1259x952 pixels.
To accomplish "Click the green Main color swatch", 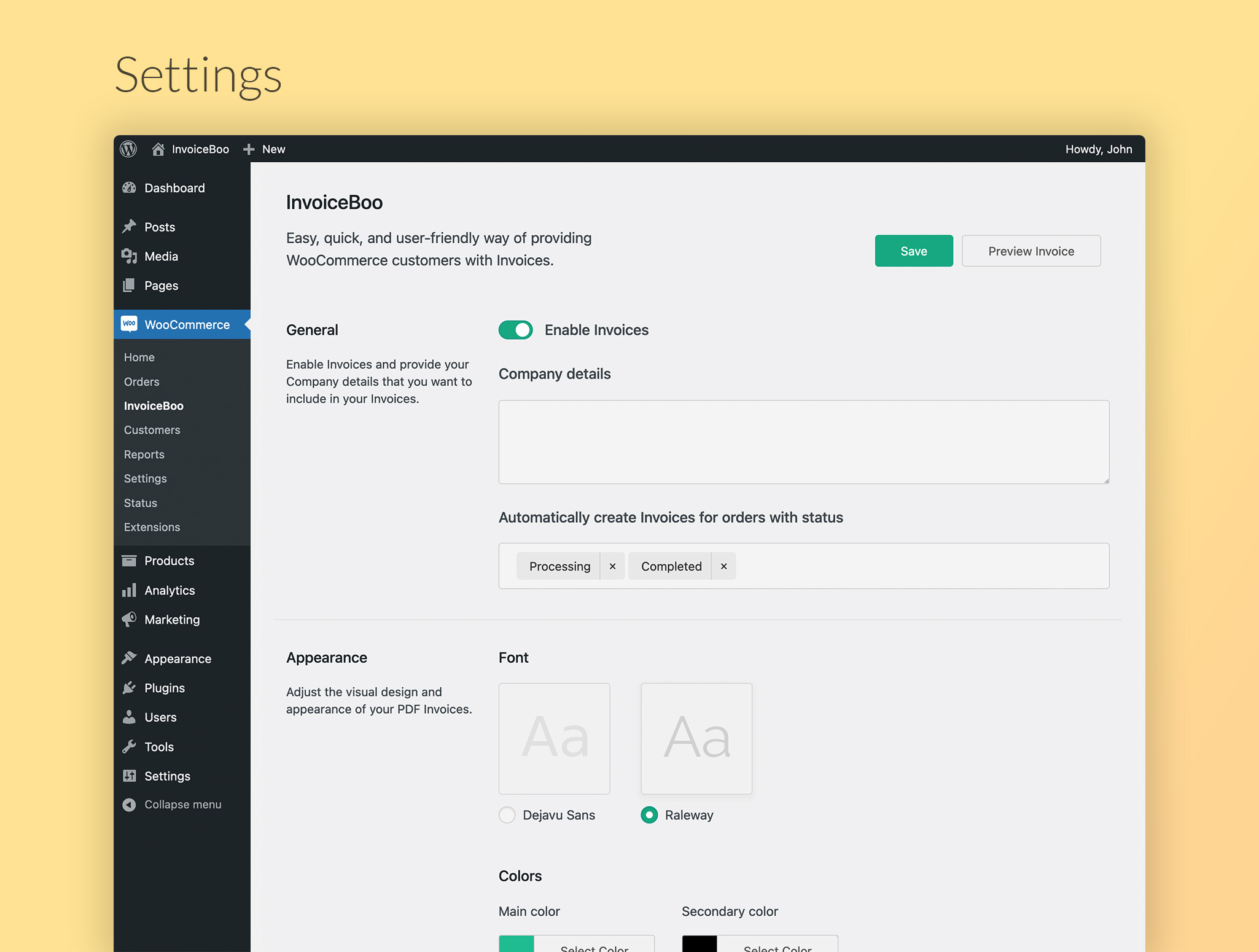I will pos(516,944).
